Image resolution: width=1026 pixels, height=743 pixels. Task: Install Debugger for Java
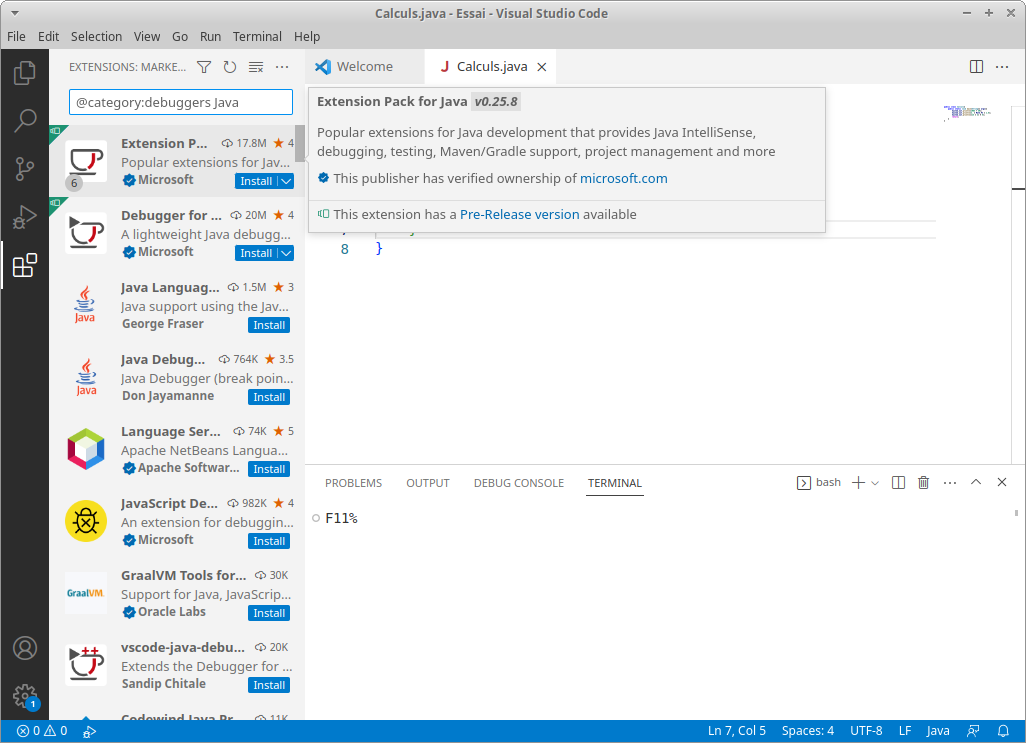[256, 253]
